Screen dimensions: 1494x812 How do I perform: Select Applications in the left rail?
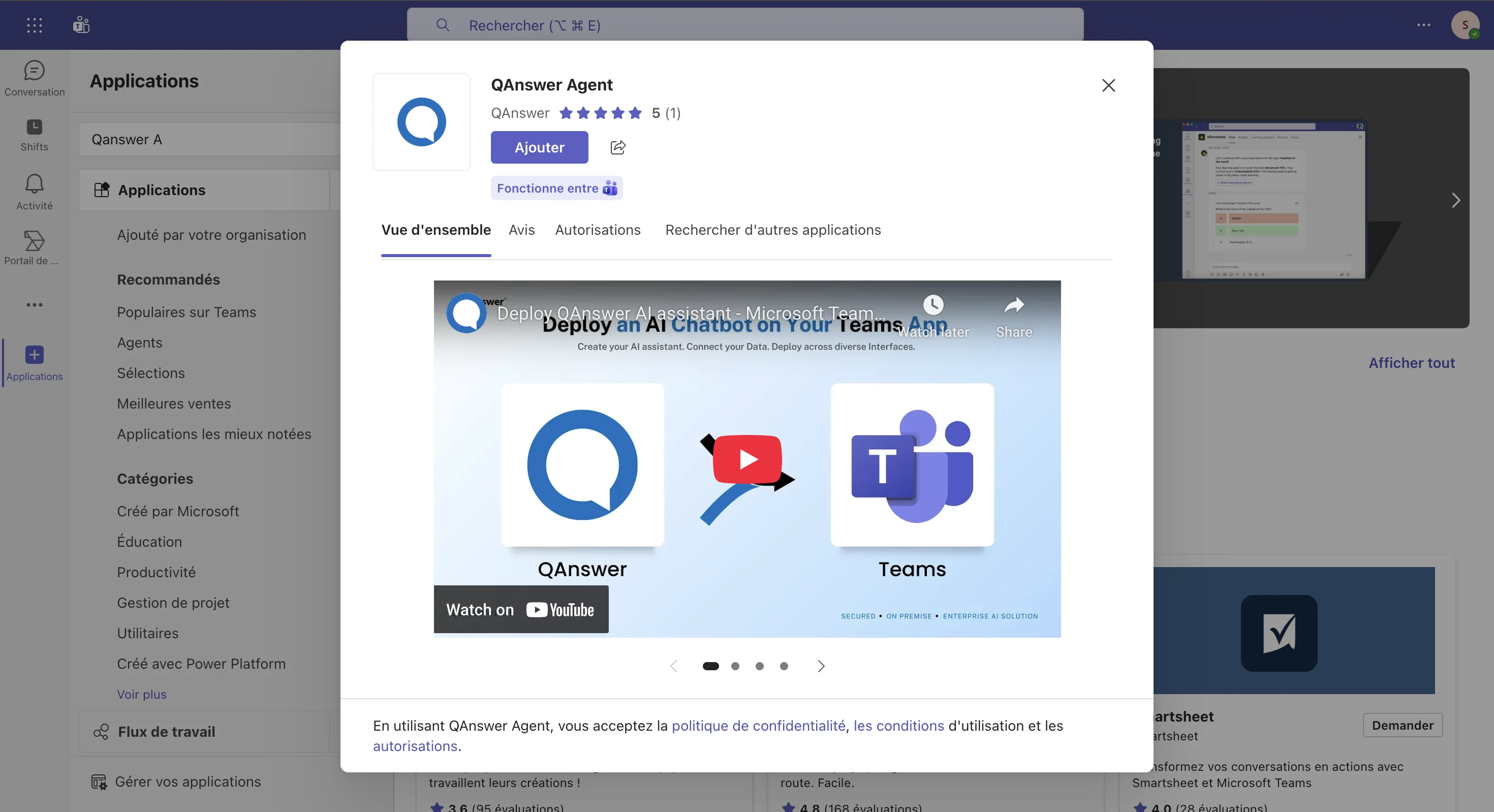pos(34,363)
